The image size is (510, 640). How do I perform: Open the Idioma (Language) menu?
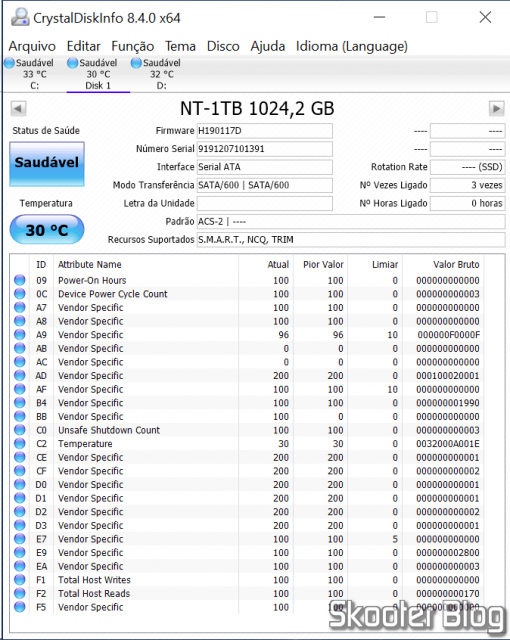coord(352,46)
